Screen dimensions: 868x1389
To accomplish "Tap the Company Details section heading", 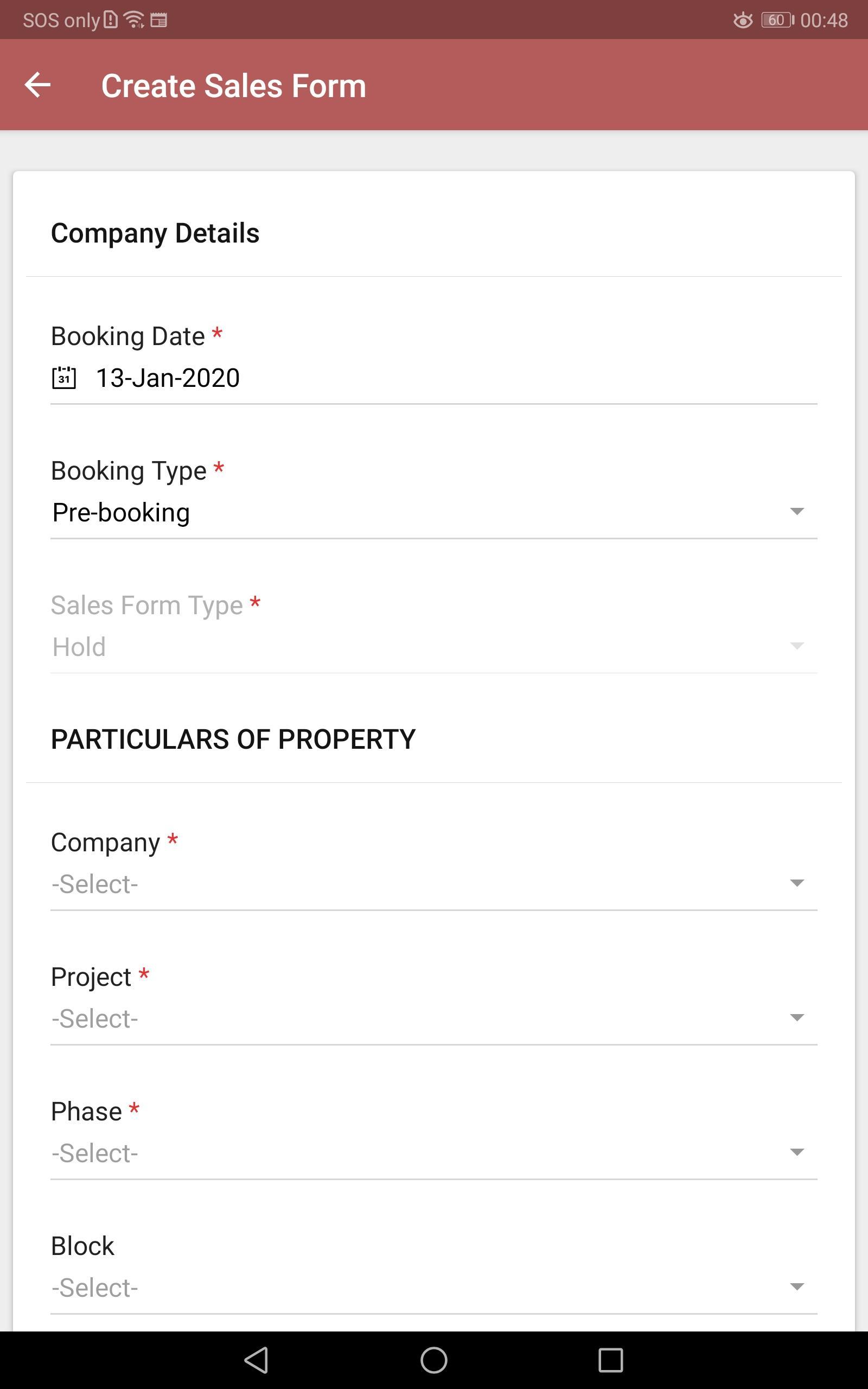I will pyautogui.click(x=155, y=234).
